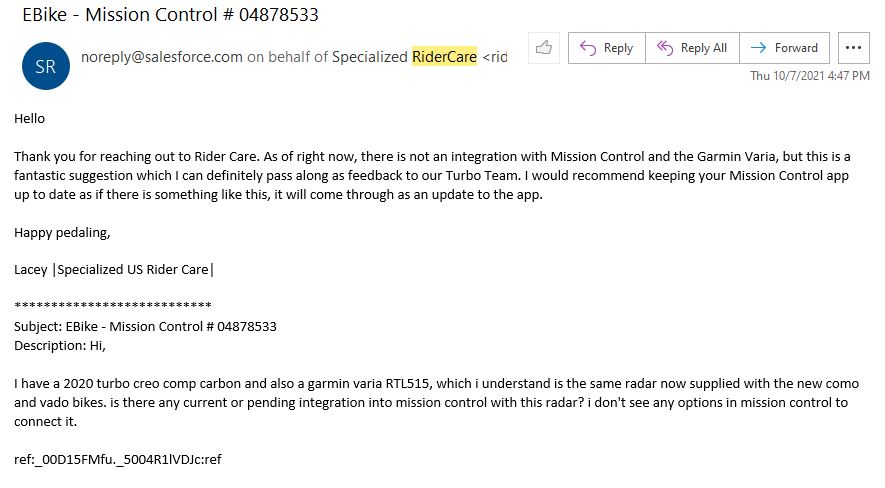The width and height of the screenshot is (885, 488).
Task: Click the "Description: Hi," line
Action: pyautogui.click(x=59, y=345)
